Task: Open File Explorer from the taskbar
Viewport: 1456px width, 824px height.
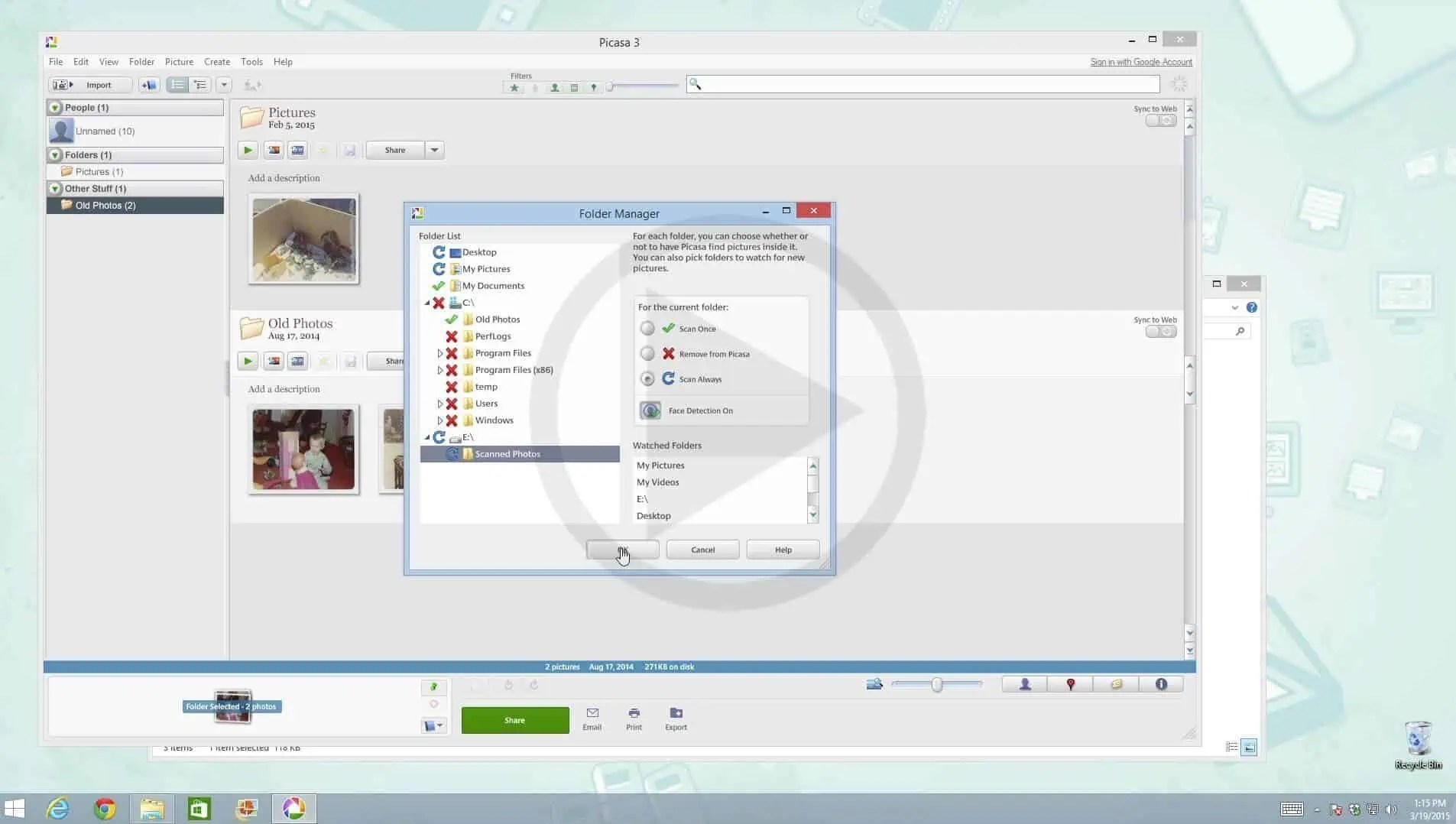Action: pyautogui.click(x=152, y=808)
